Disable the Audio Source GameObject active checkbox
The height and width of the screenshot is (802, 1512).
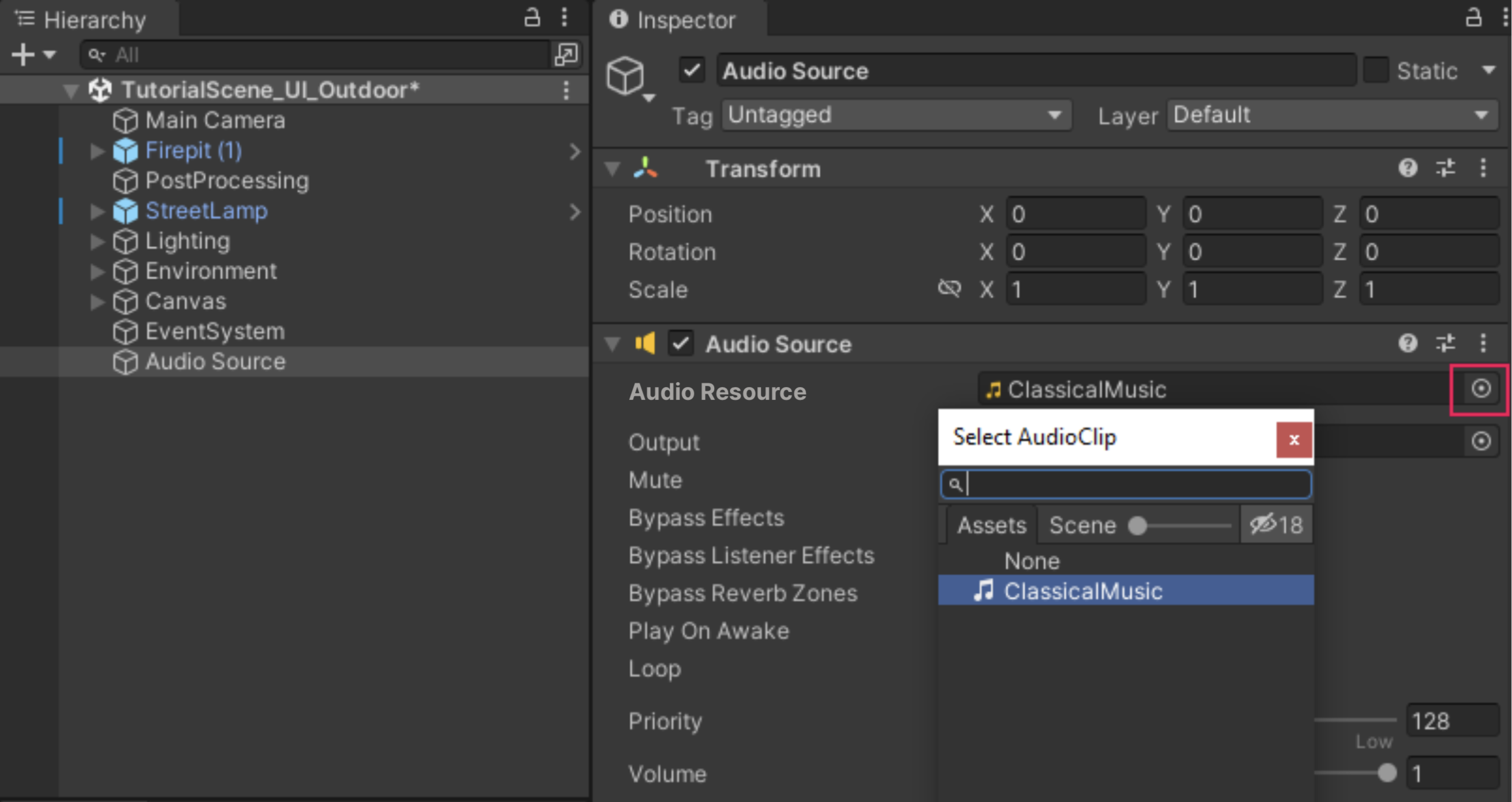(x=692, y=70)
